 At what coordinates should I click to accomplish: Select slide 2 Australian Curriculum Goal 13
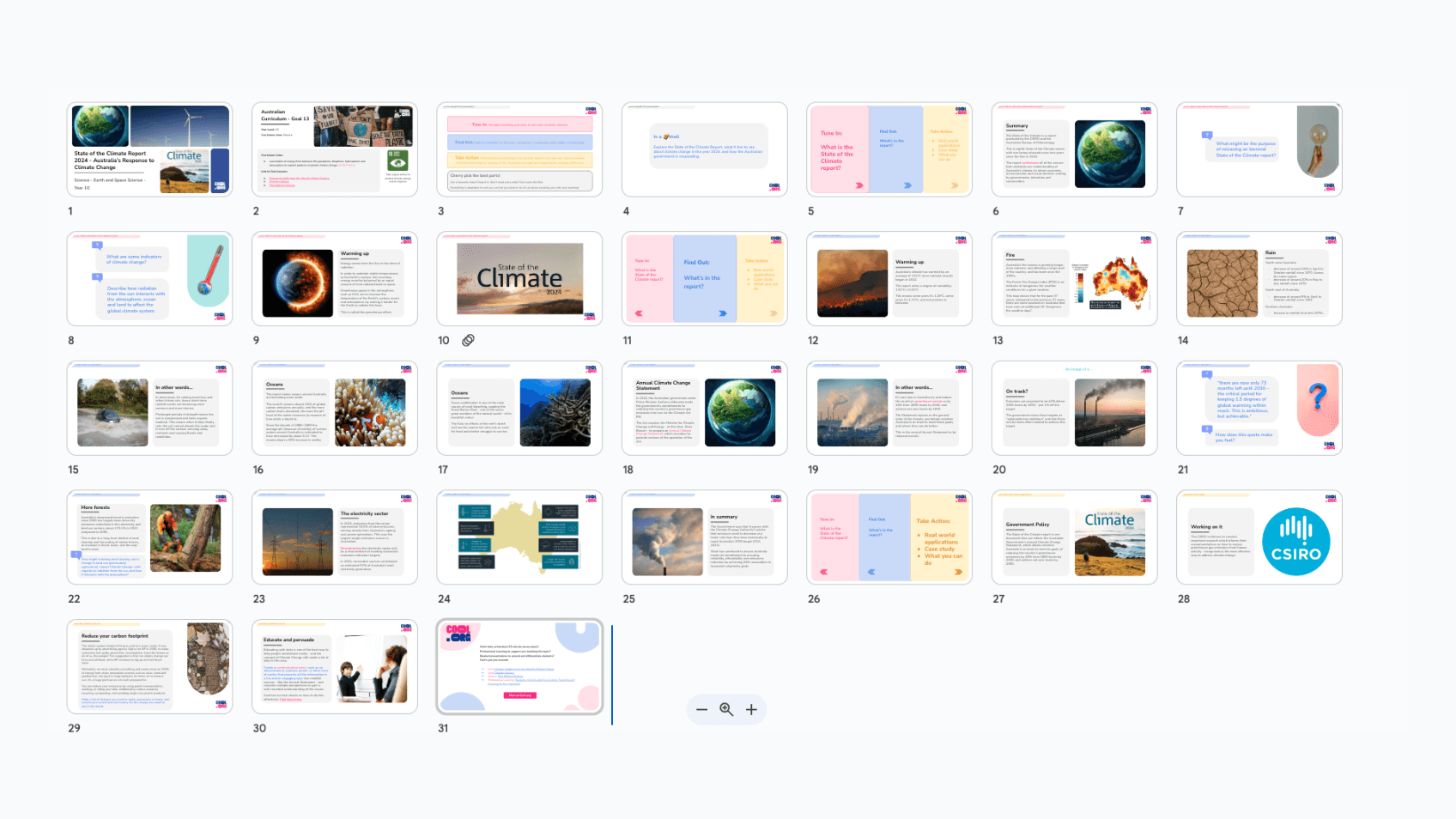click(x=335, y=149)
